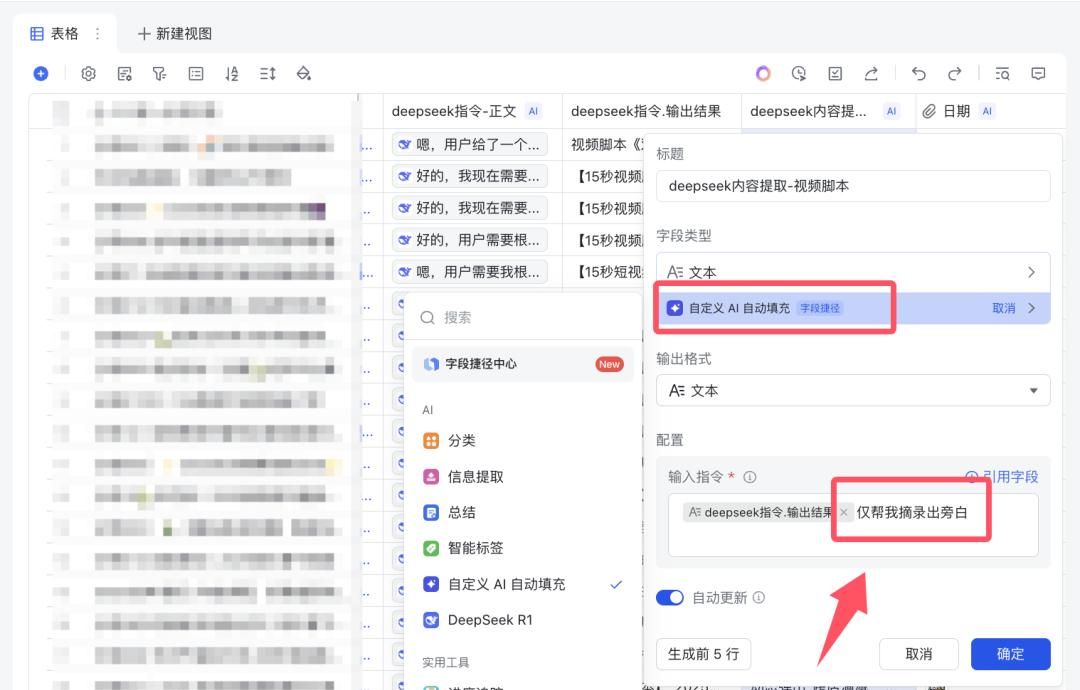The height and width of the screenshot is (690, 1080).
Task: Click 新建视图 to add a view
Action: click(x=175, y=34)
